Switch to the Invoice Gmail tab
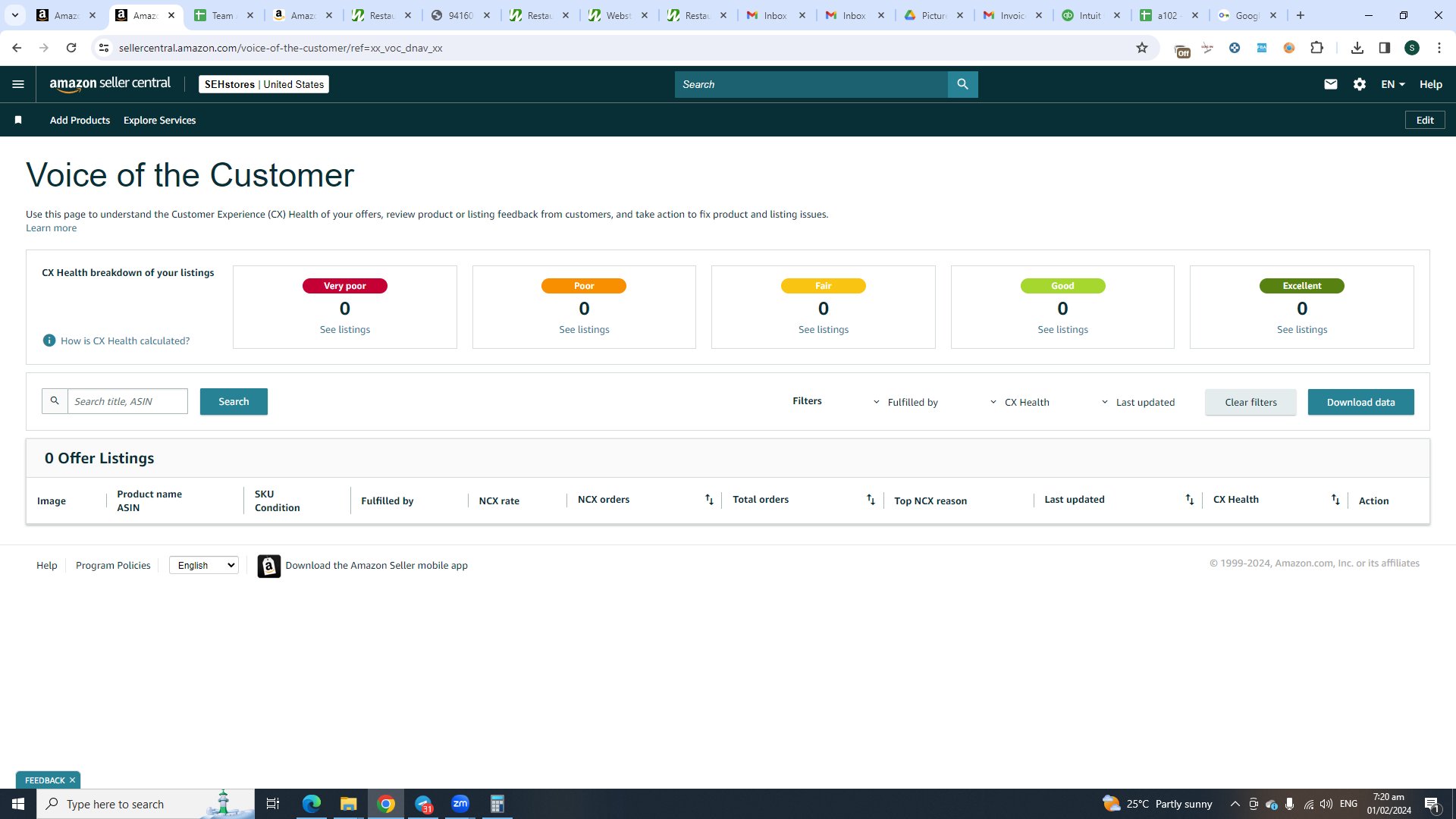 click(x=1013, y=15)
